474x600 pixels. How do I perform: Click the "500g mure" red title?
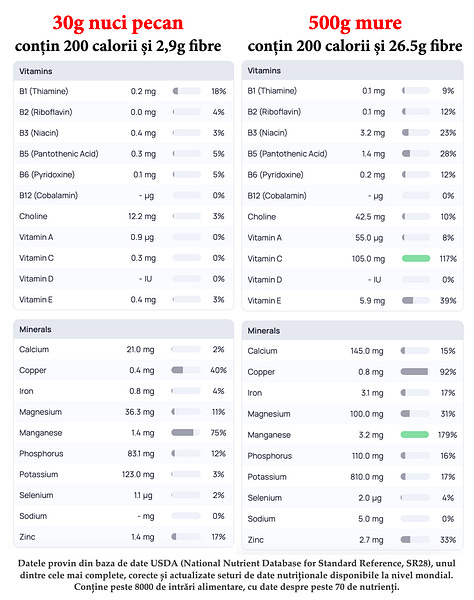355,23
